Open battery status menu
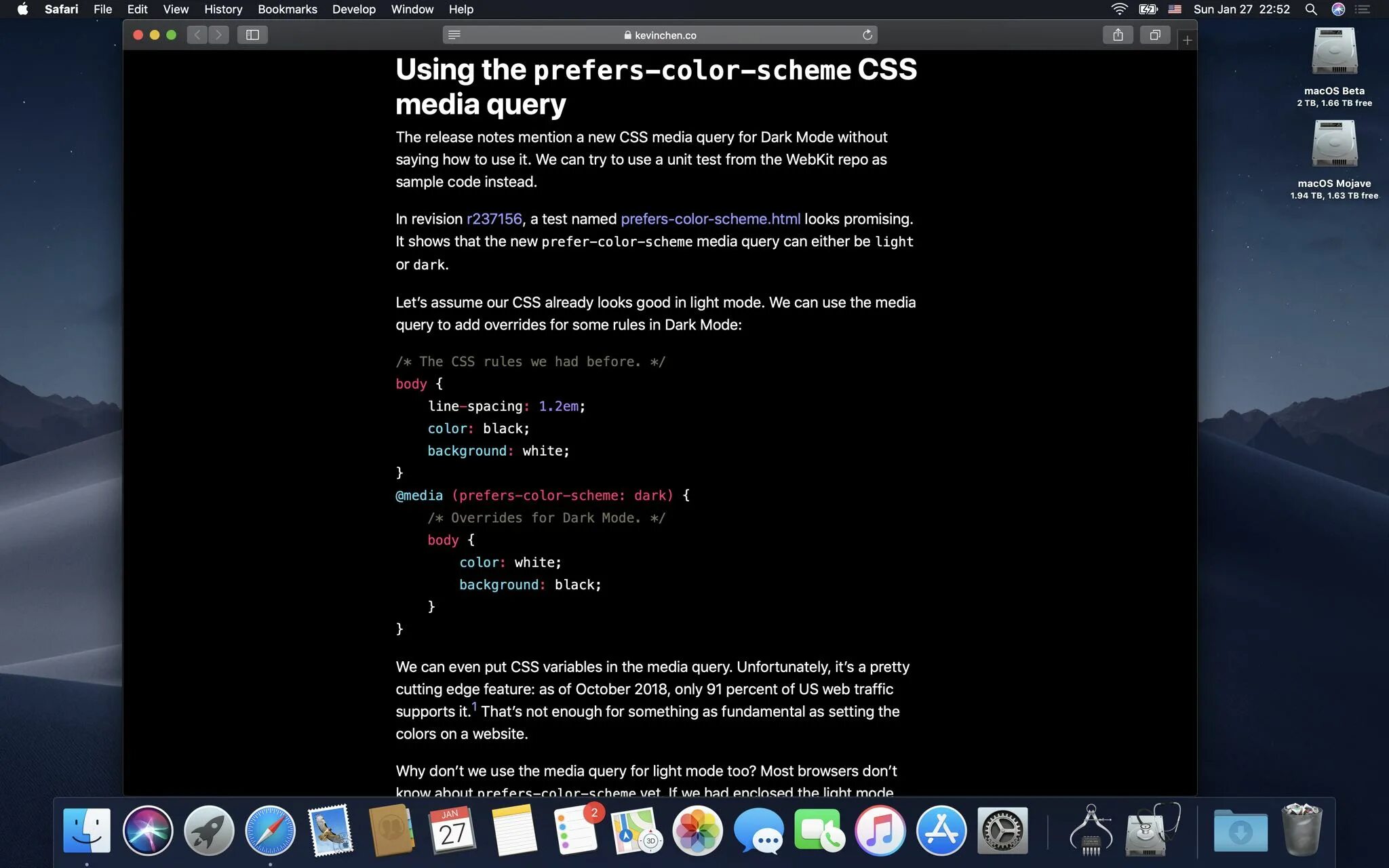1389x868 pixels. pos(1148,9)
